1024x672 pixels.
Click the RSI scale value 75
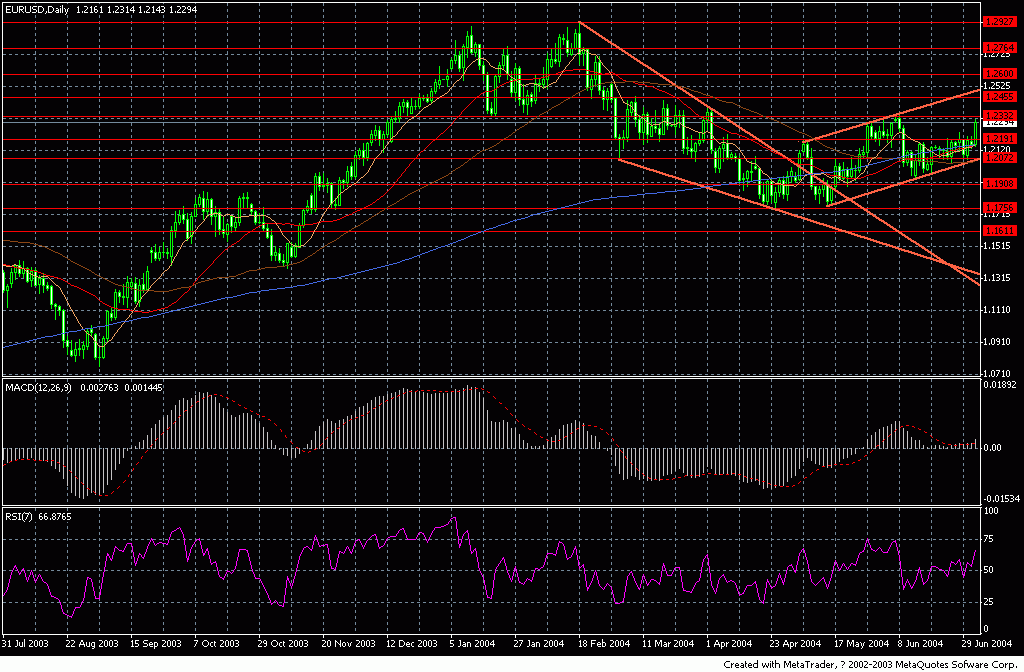989,539
